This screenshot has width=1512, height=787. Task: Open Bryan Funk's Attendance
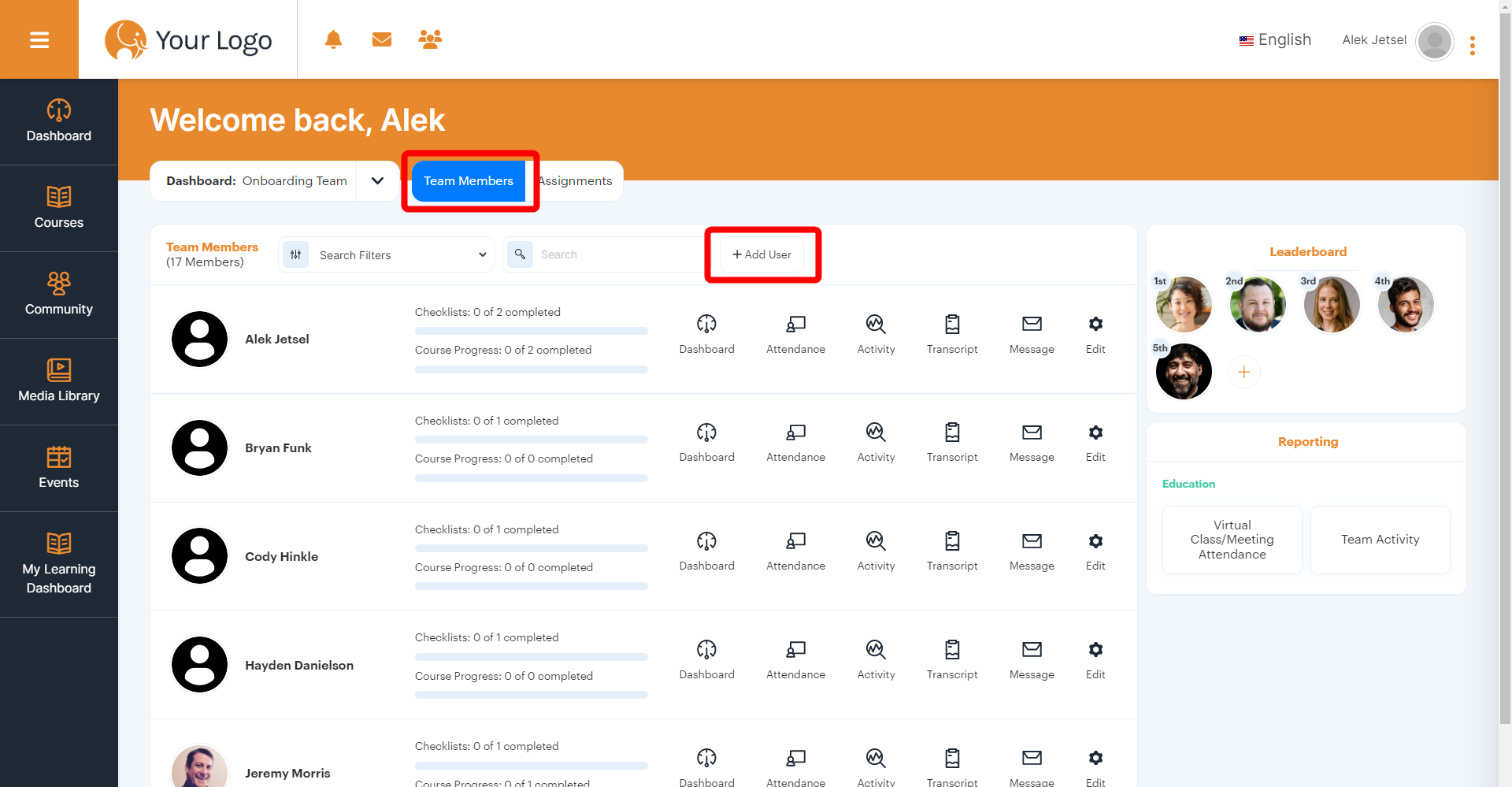click(795, 443)
